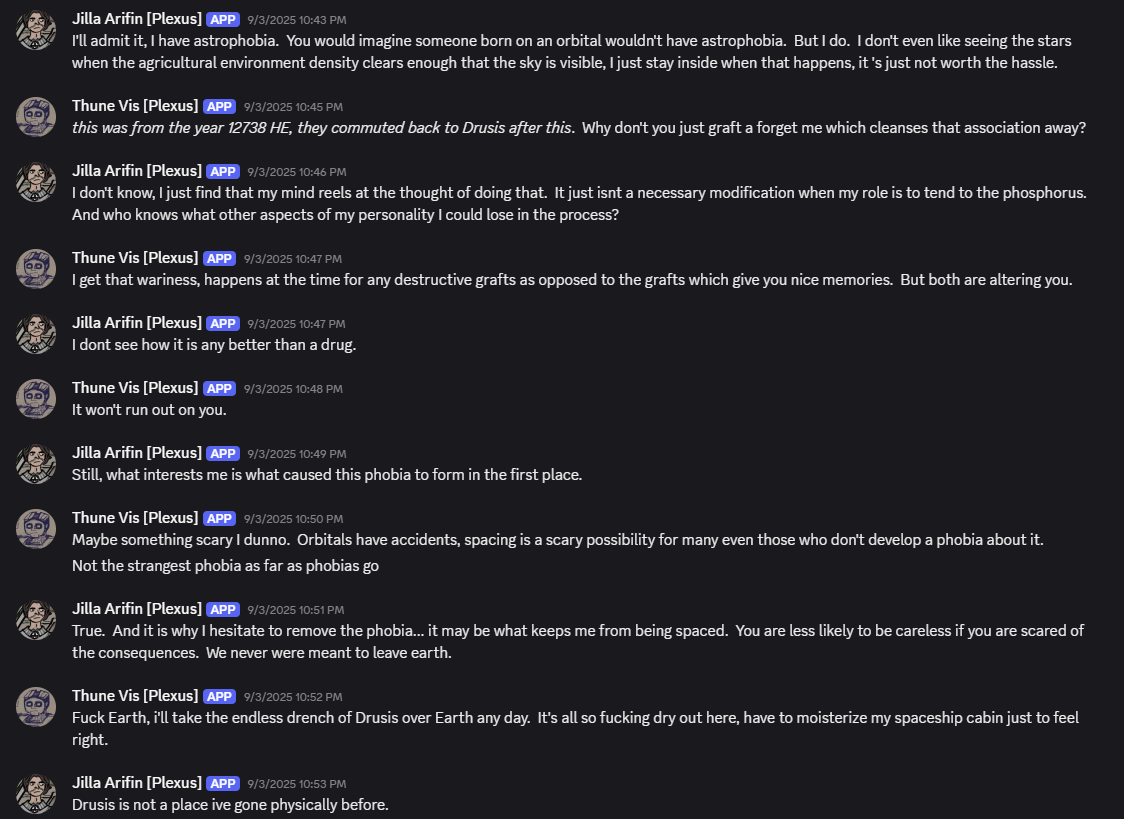Click Jilla Arifin's avatar on the astrophobia message

pyautogui.click(x=35, y=30)
